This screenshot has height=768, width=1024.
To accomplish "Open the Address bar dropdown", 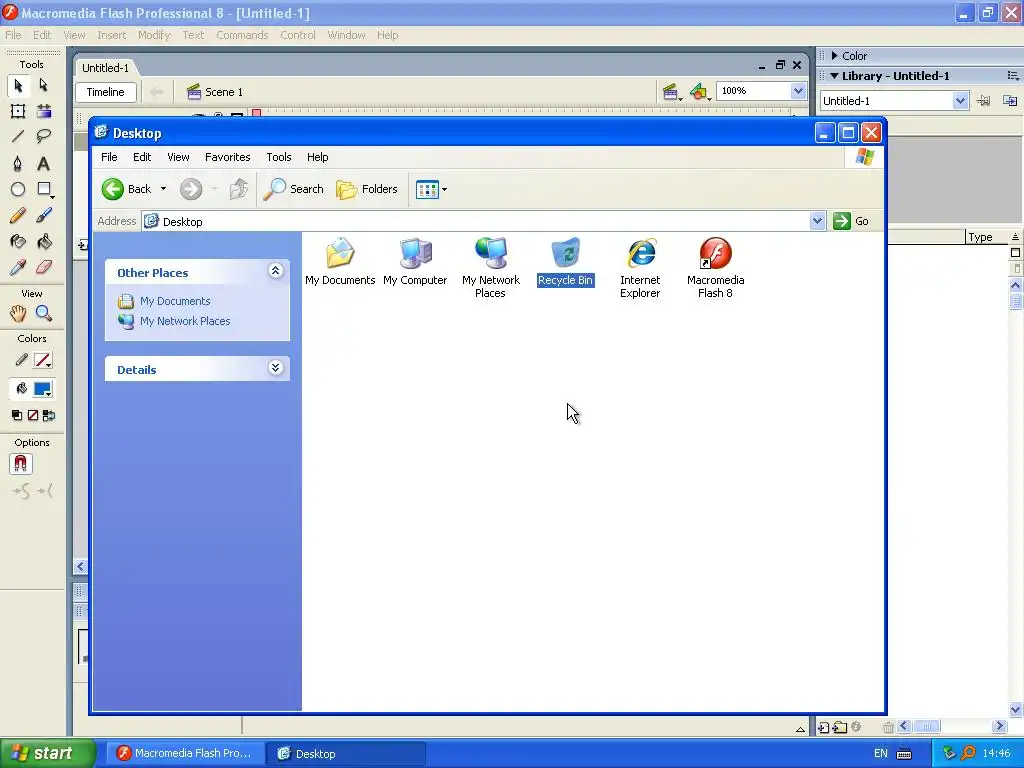I will click(x=817, y=221).
